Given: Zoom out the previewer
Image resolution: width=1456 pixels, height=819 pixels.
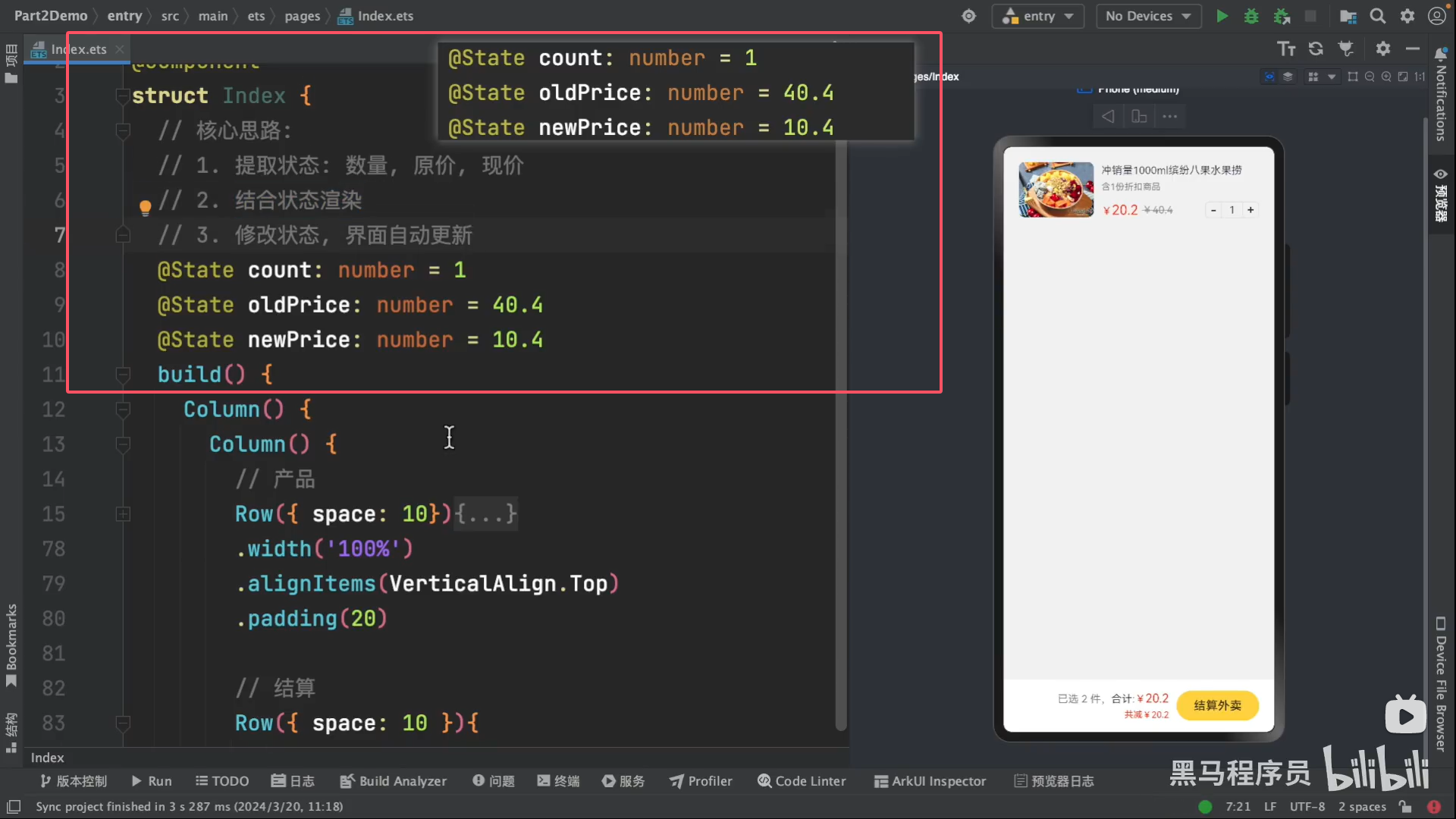Looking at the screenshot, I should point(1370,77).
